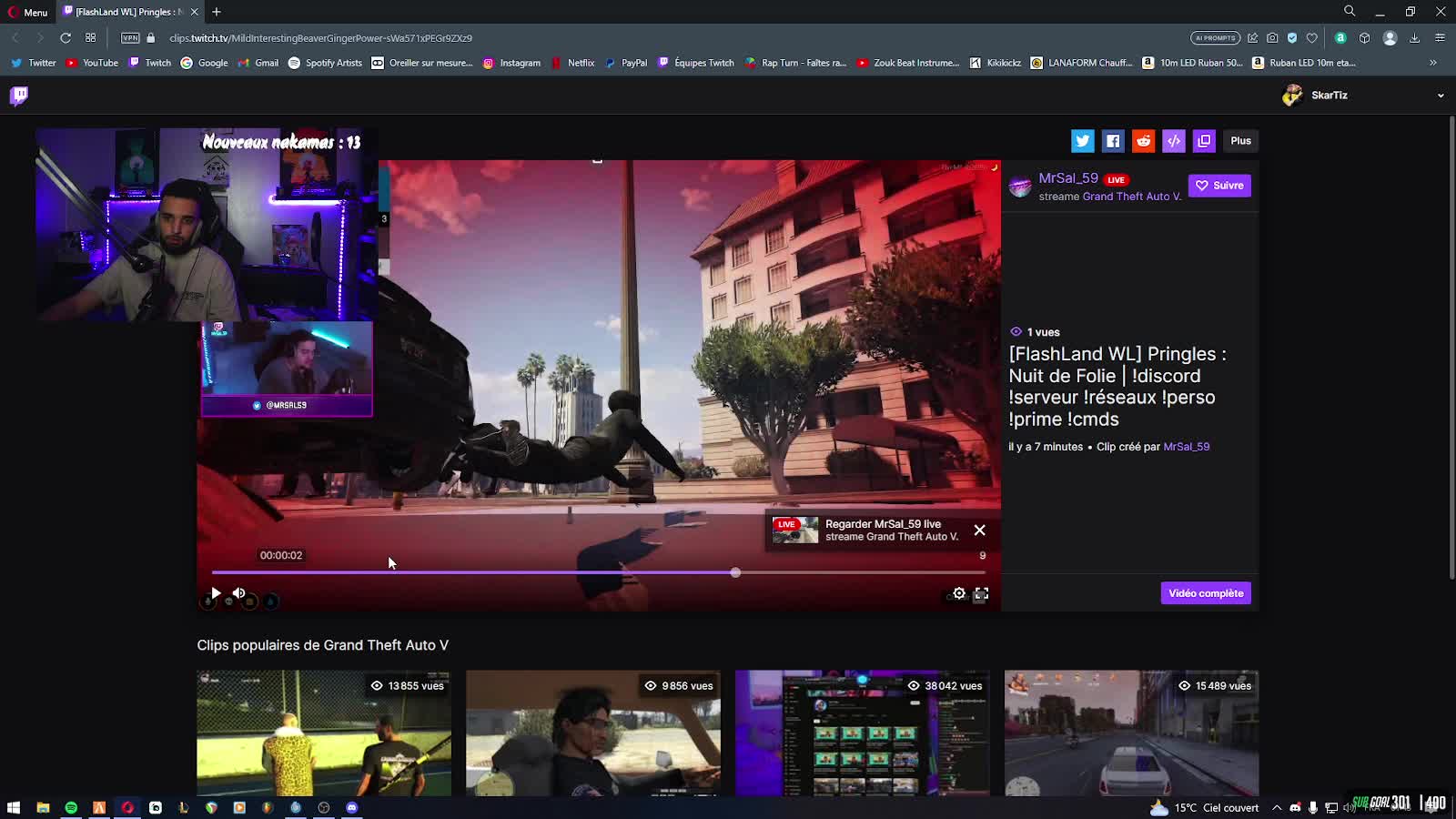Dismiss the Regarder MrSal_59 live popup
This screenshot has height=819, width=1456.
click(980, 530)
